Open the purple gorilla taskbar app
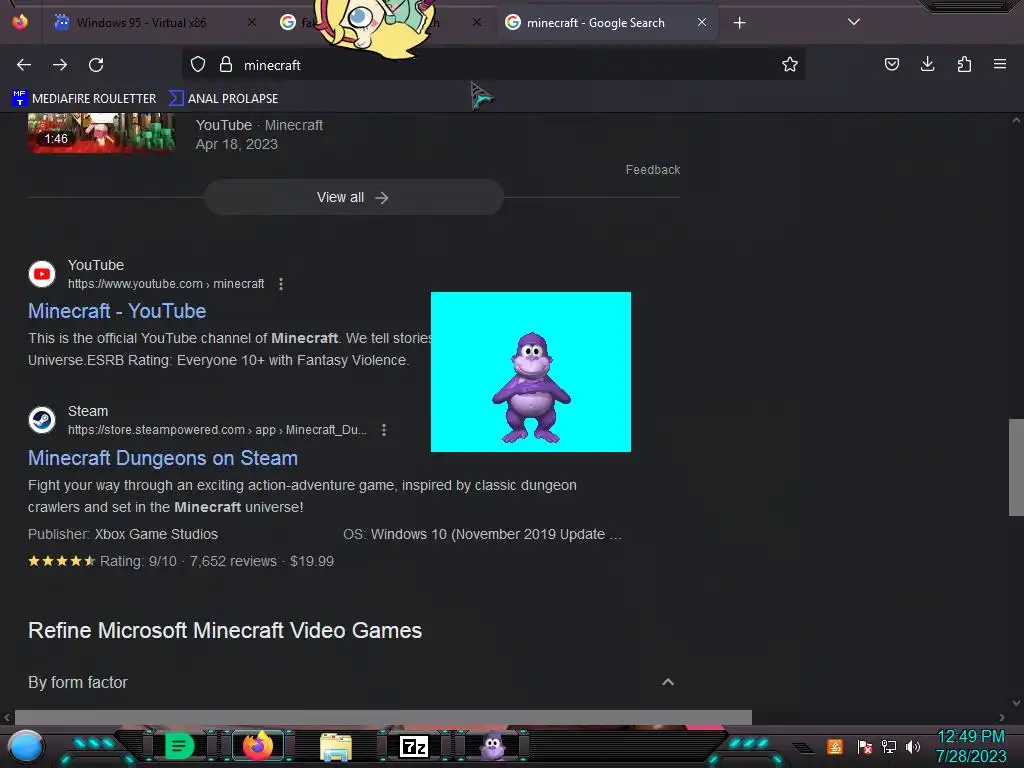 click(x=493, y=746)
